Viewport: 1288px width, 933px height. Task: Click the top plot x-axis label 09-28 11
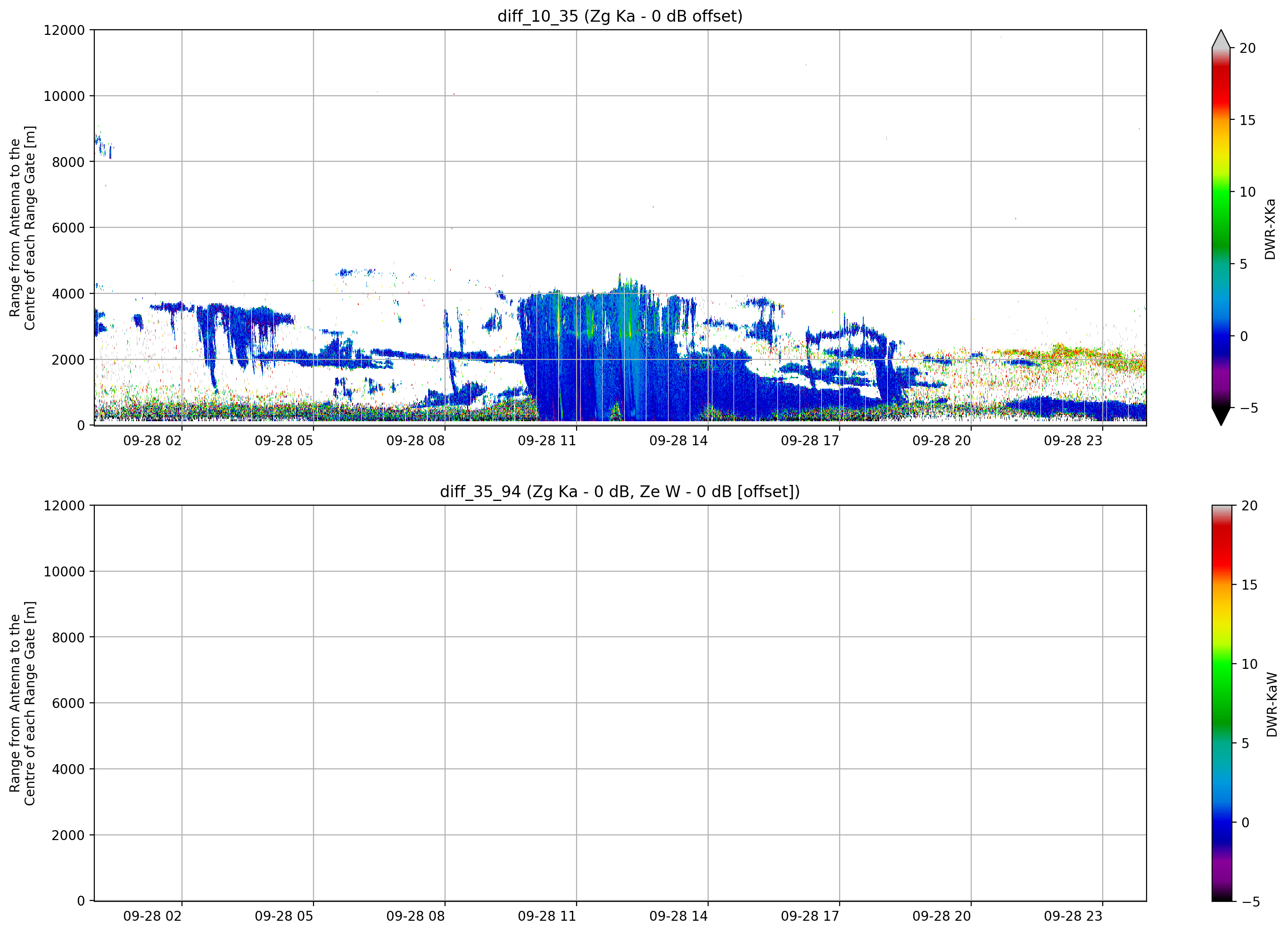point(547,441)
